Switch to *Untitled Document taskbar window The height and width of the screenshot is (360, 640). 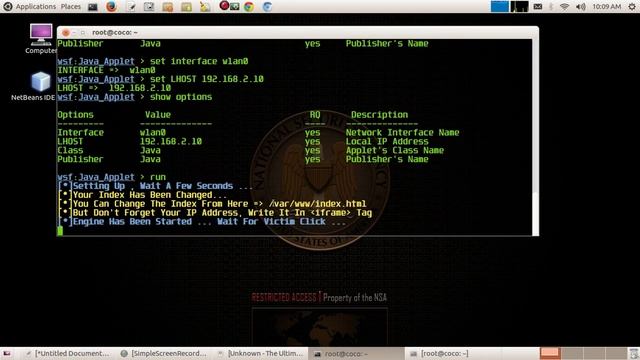pyautogui.click(x=68, y=353)
